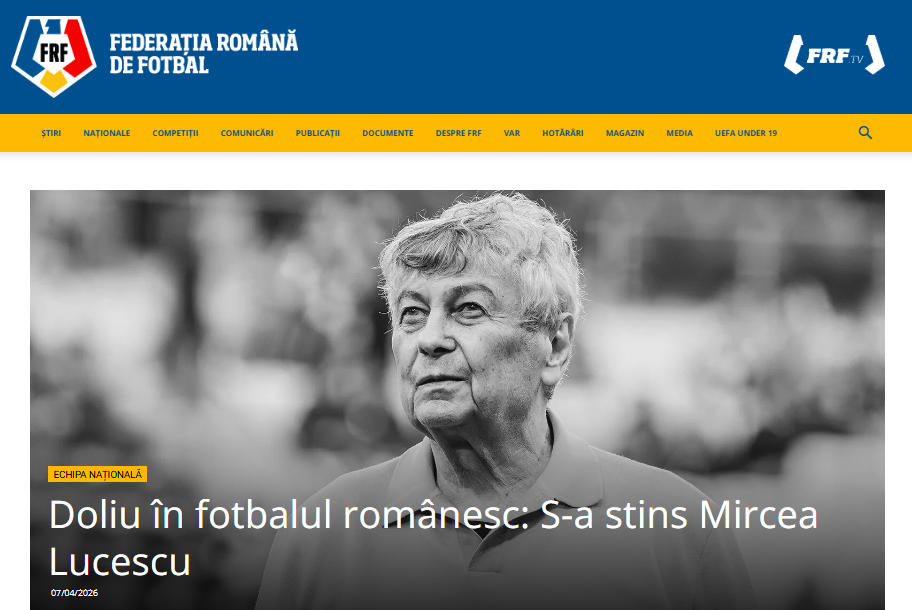The width and height of the screenshot is (912, 610).
Task: Open the search magnifier icon
Action: (865, 133)
